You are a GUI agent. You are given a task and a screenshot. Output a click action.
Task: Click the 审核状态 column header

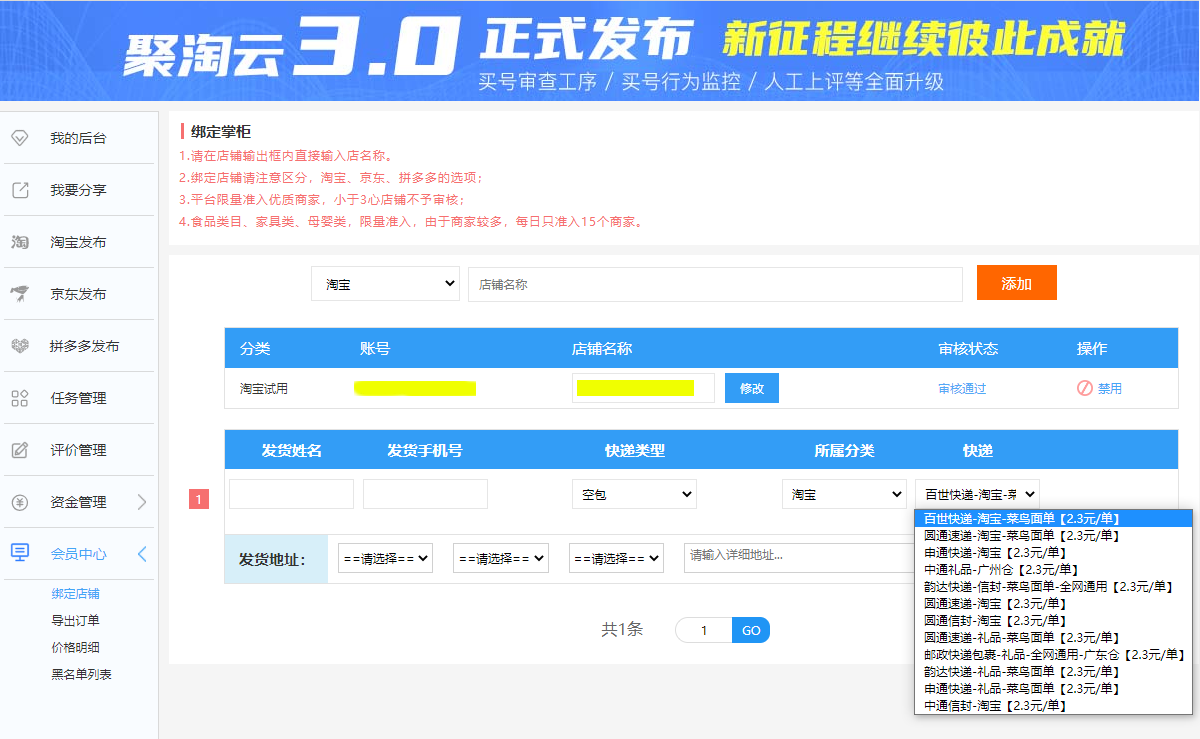click(968, 349)
